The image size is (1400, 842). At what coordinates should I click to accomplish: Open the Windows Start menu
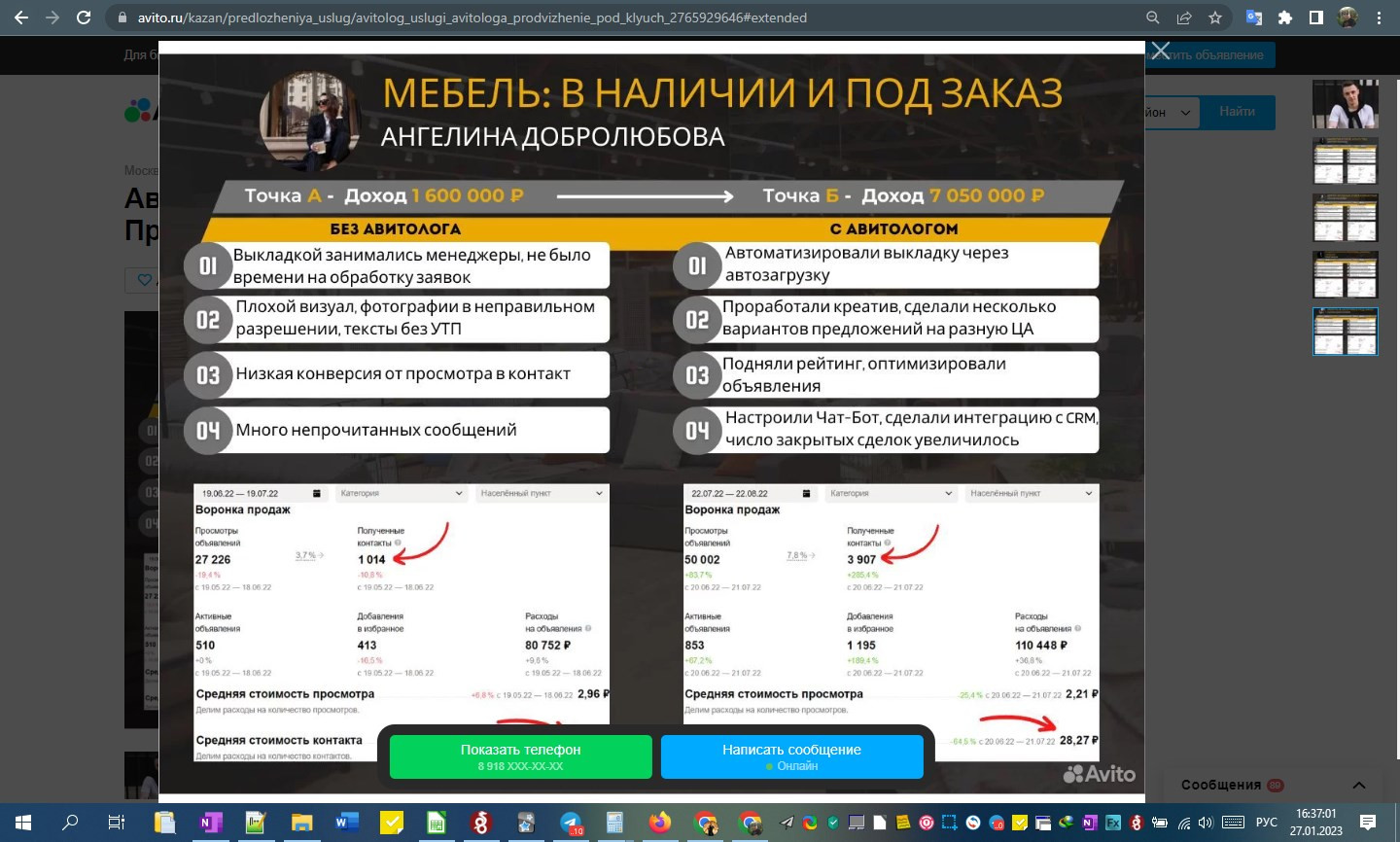coord(23,823)
